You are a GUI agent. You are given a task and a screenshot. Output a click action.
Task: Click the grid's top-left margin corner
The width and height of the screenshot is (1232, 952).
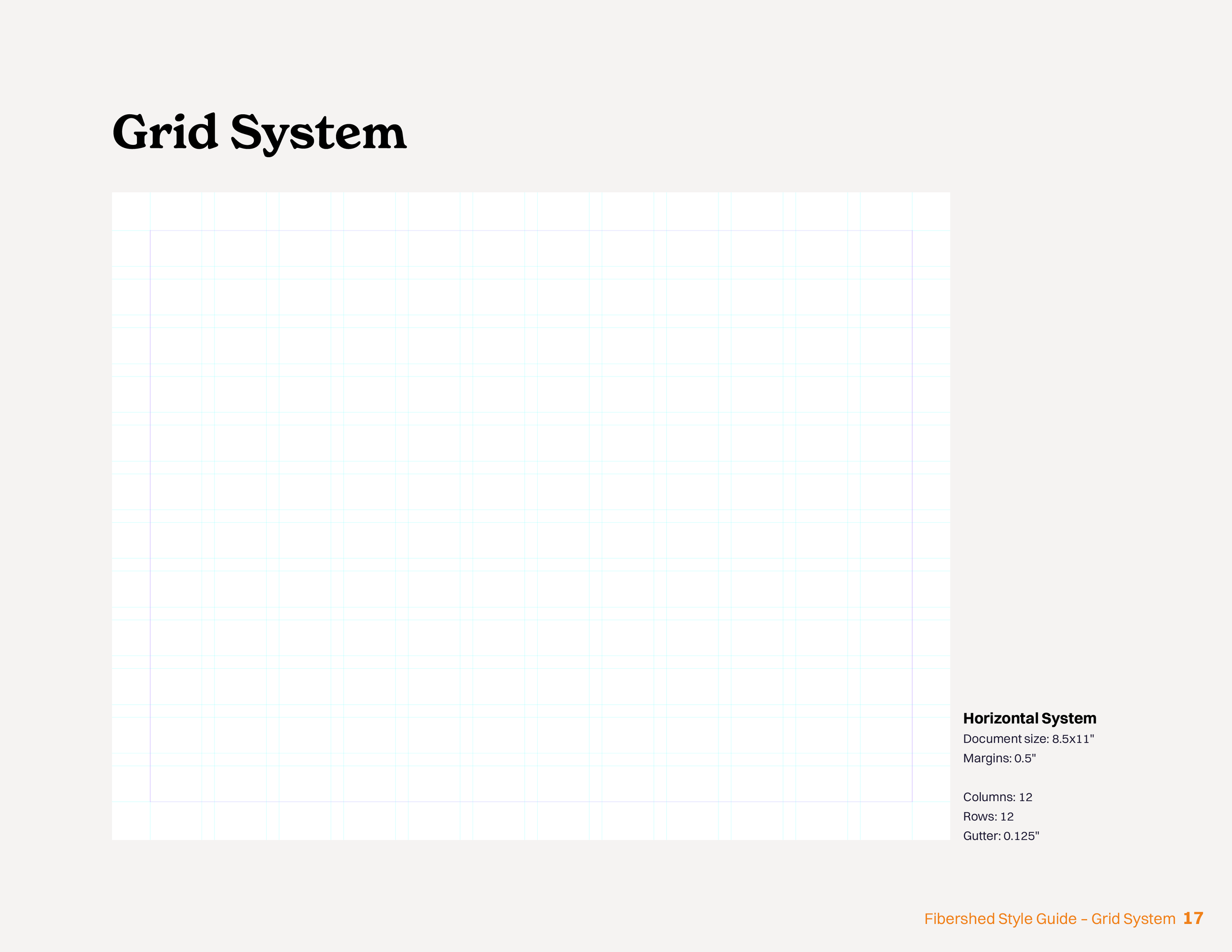click(x=150, y=231)
